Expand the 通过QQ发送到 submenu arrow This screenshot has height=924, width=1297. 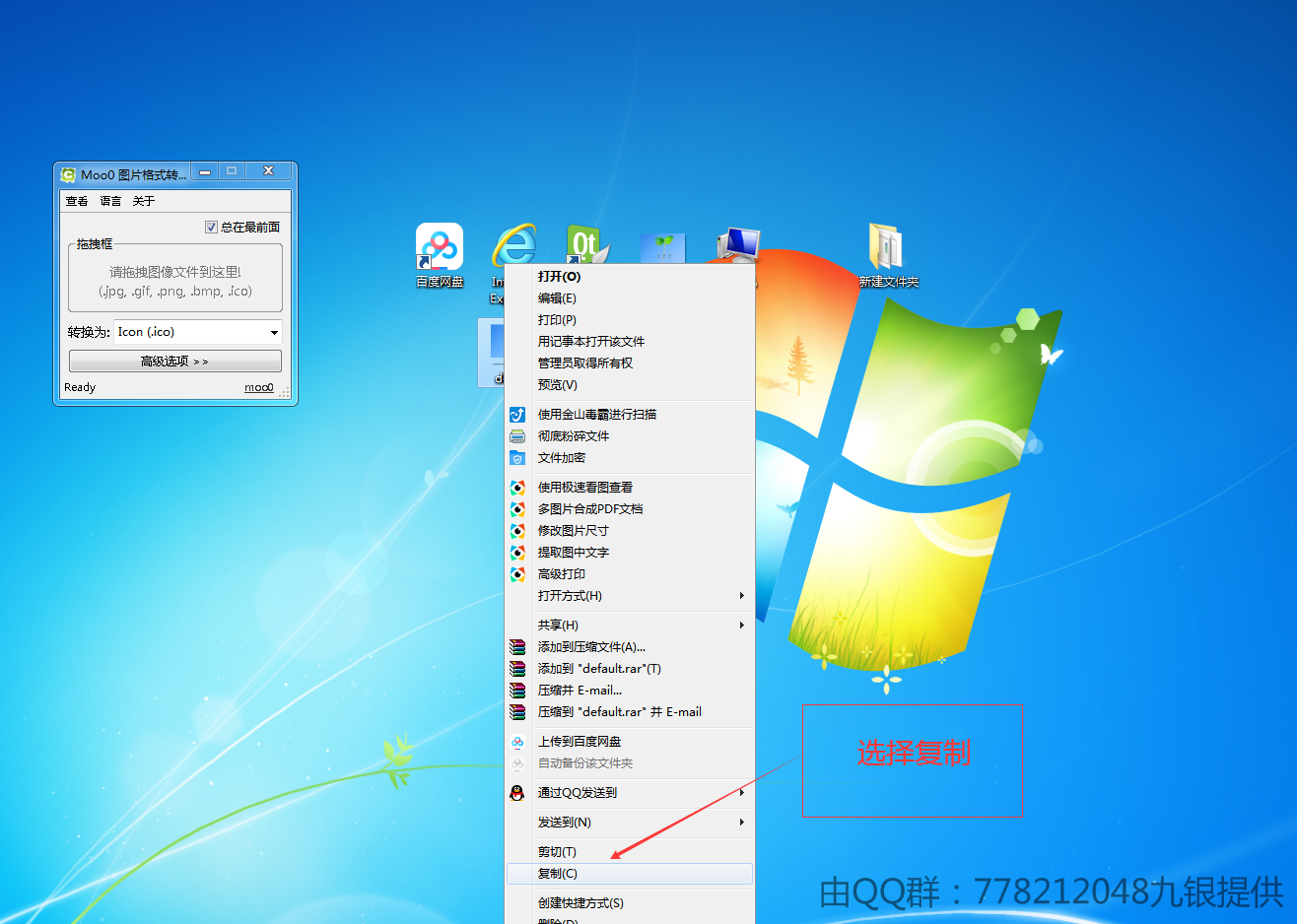point(742,793)
